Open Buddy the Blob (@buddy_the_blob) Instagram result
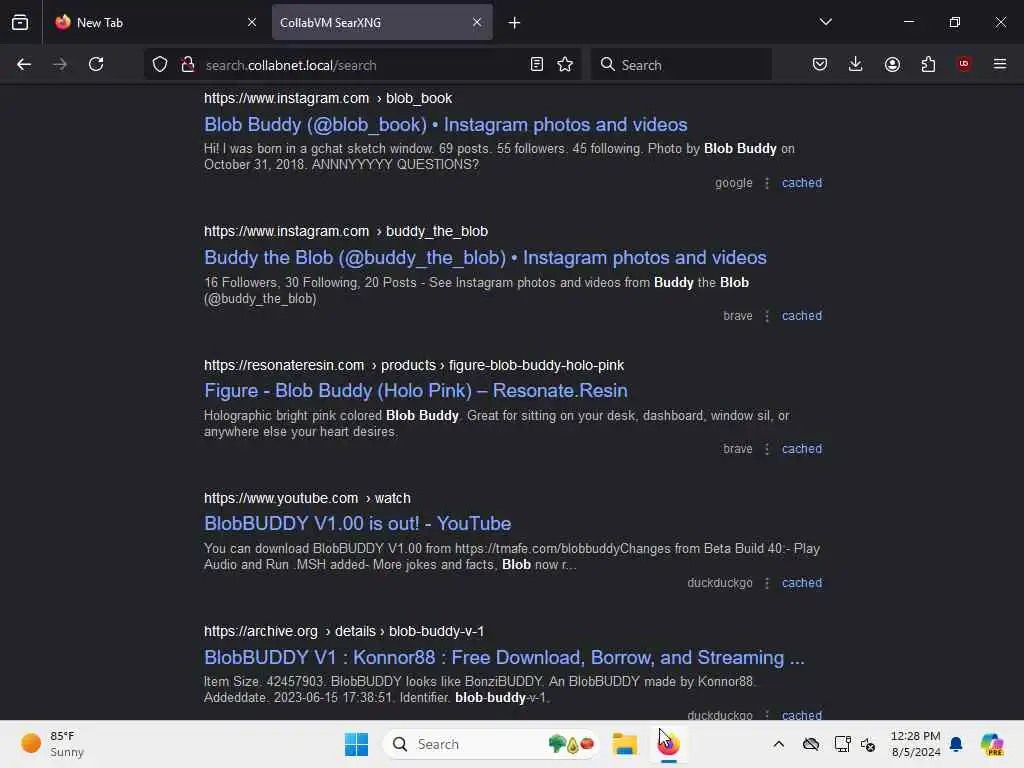1024x768 pixels. (485, 258)
